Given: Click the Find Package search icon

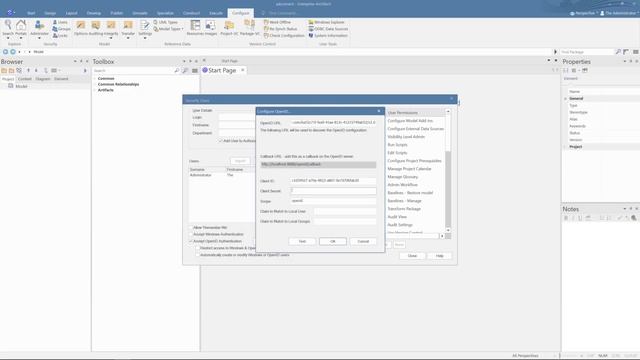Looking at the screenshot, I should [618, 52].
